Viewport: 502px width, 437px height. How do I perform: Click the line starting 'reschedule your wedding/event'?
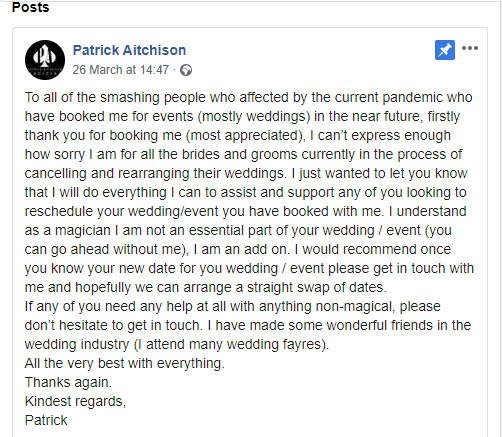coord(245,211)
